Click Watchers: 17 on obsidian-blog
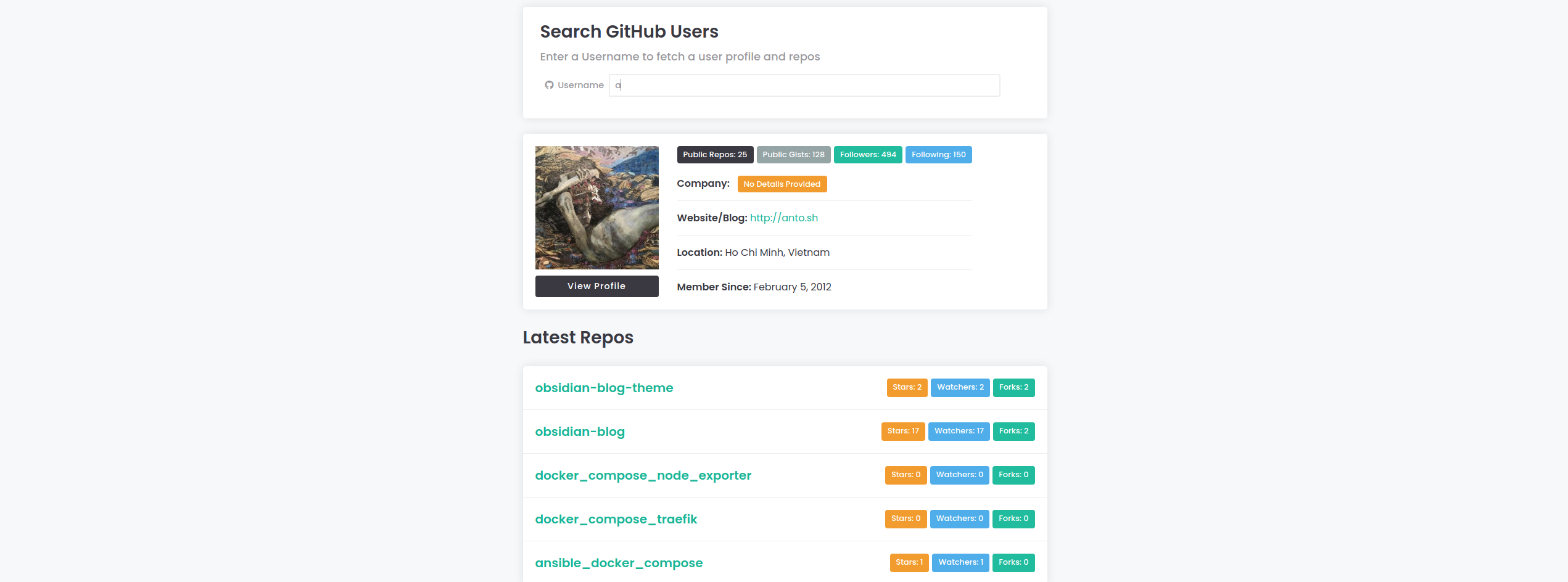The image size is (1568, 582). [959, 432]
